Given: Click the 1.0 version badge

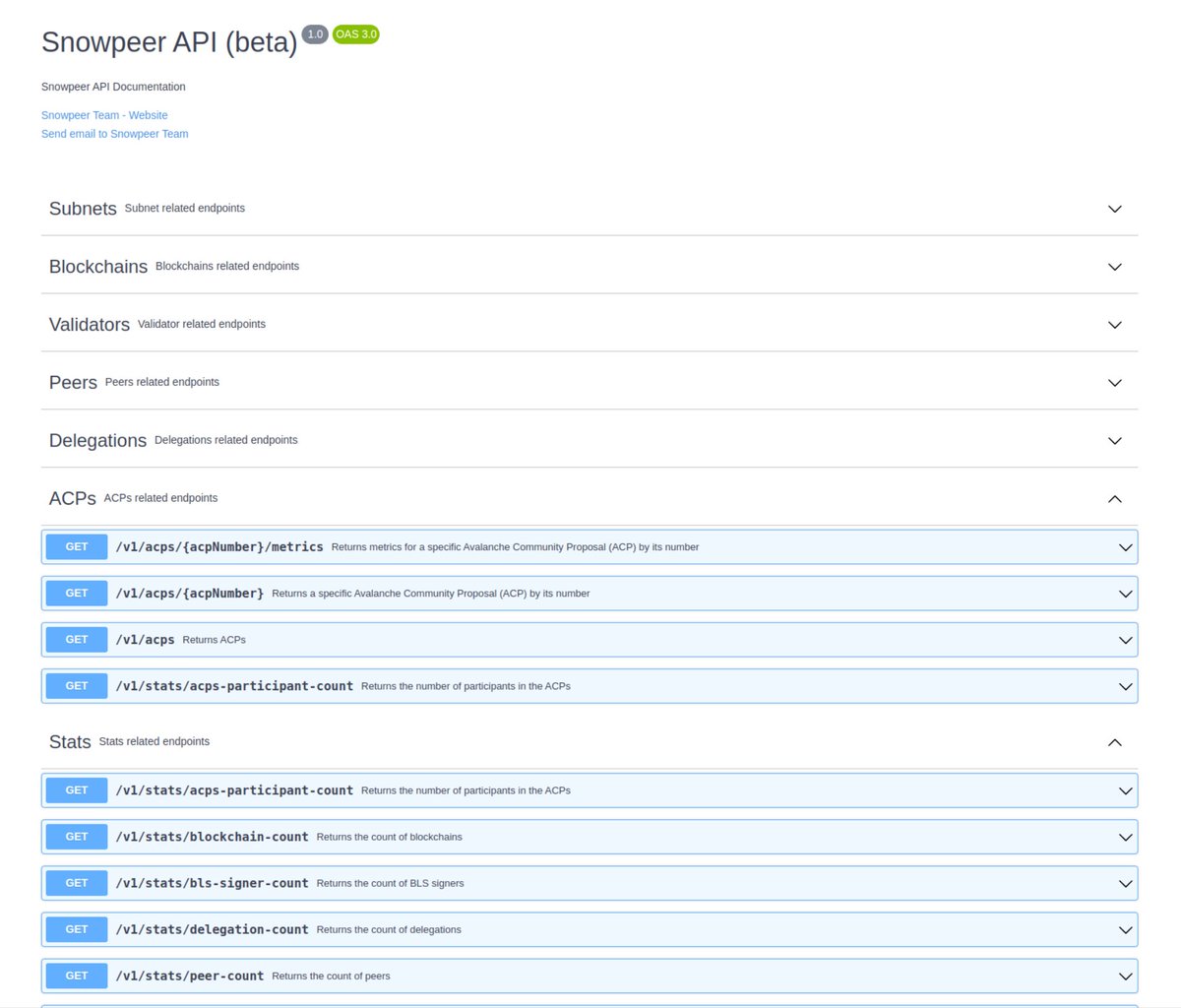Looking at the screenshot, I should [x=315, y=34].
